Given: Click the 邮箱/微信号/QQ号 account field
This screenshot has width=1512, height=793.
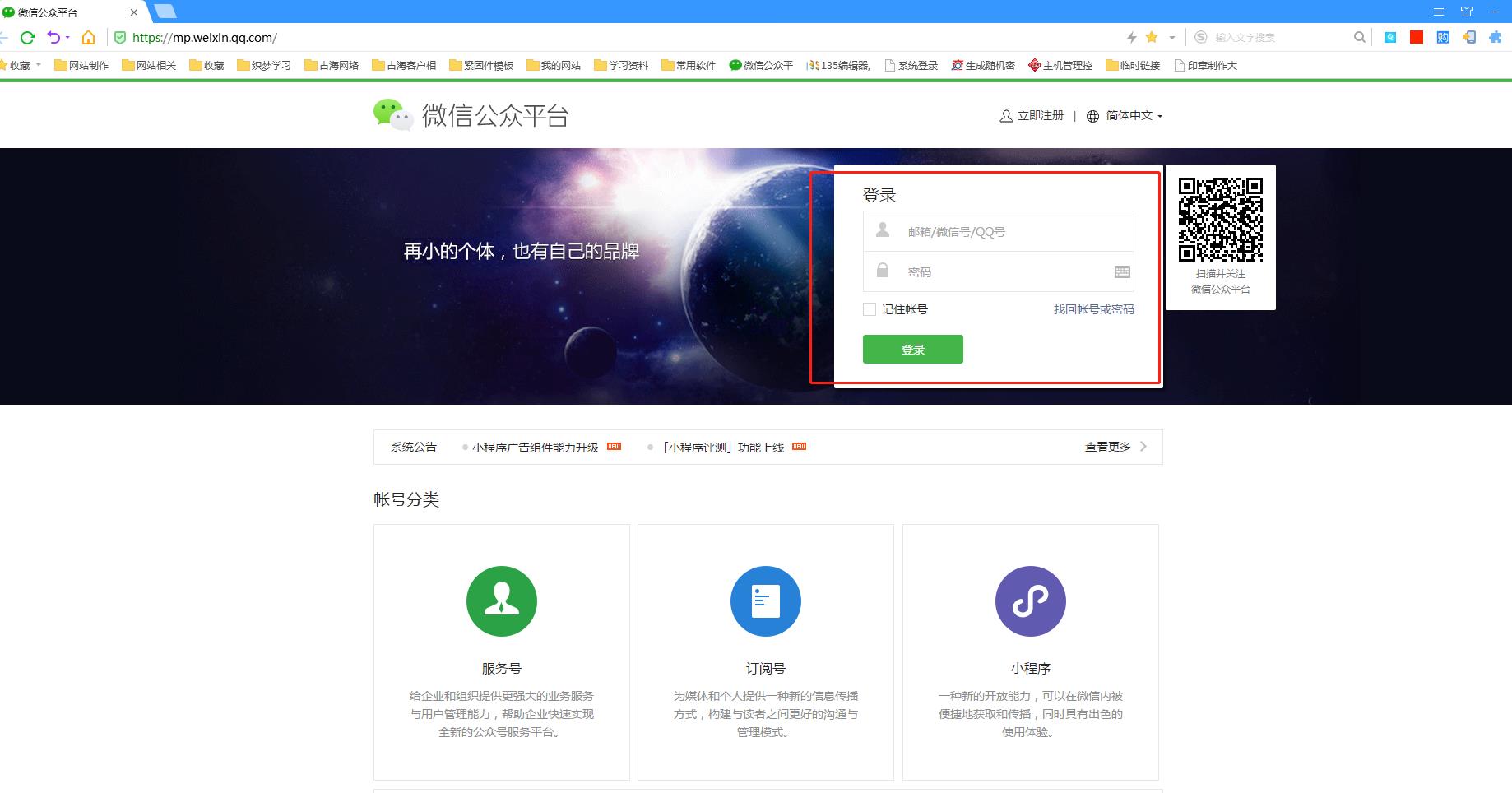Looking at the screenshot, I should (998, 231).
